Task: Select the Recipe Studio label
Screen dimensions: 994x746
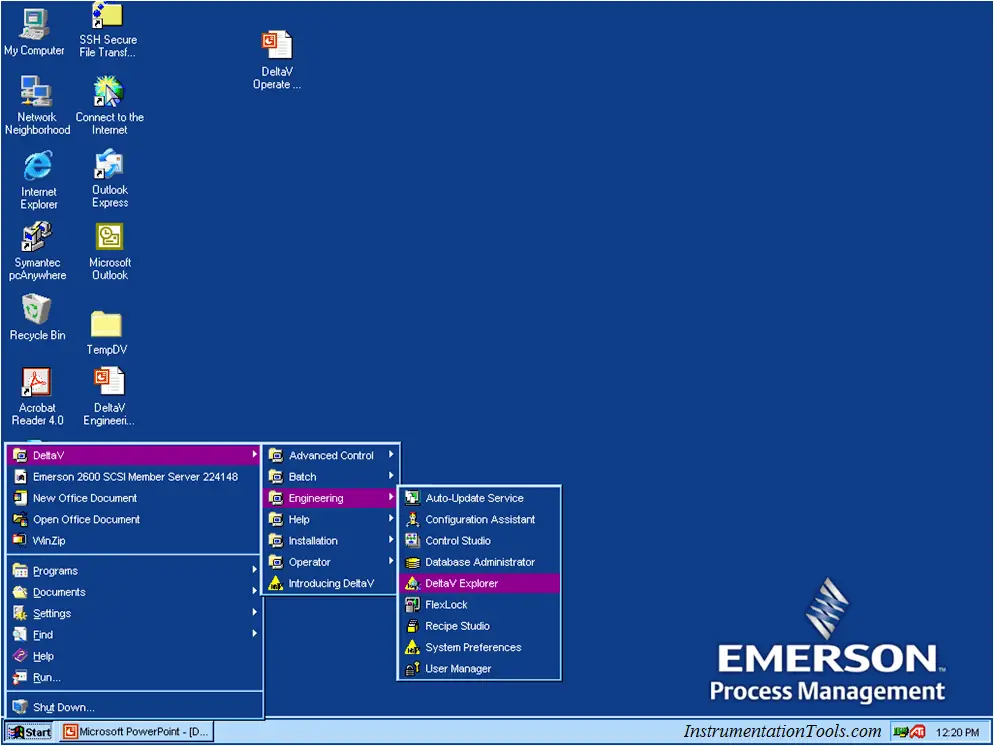Action: click(x=457, y=626)
